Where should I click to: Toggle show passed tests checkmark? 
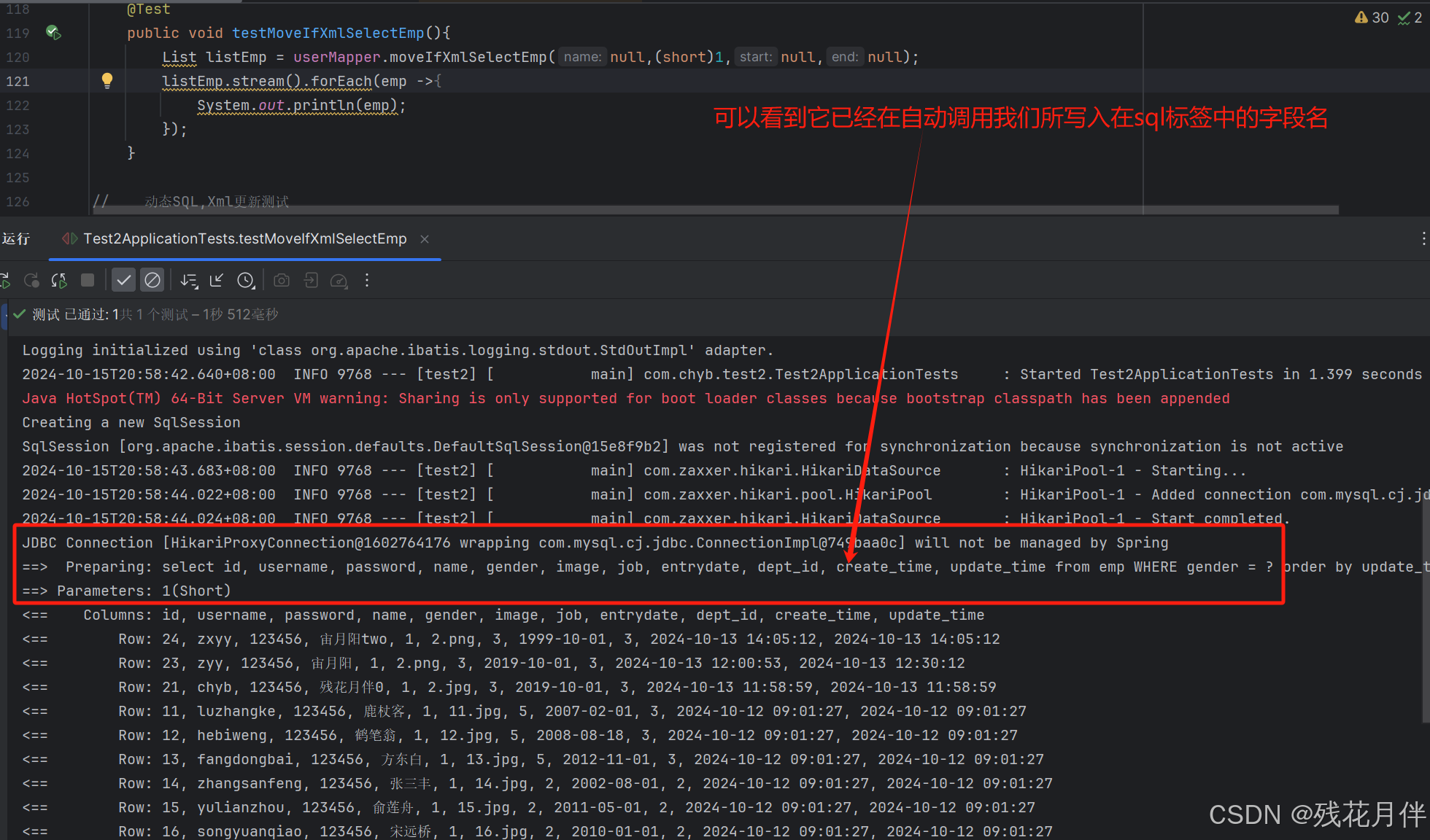[x=124, y=280]
